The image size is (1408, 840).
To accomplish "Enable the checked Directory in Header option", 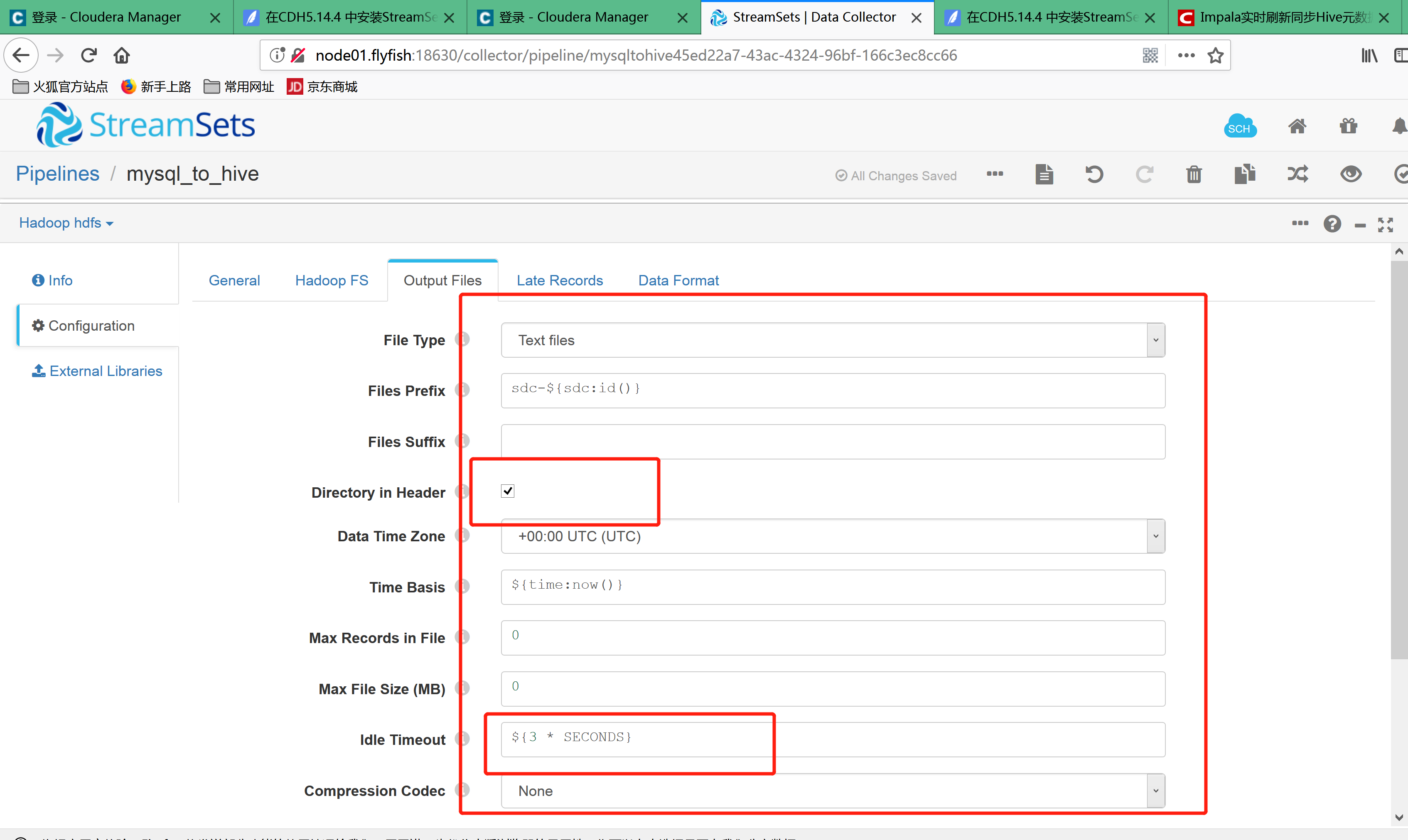I will pos(508,490).
